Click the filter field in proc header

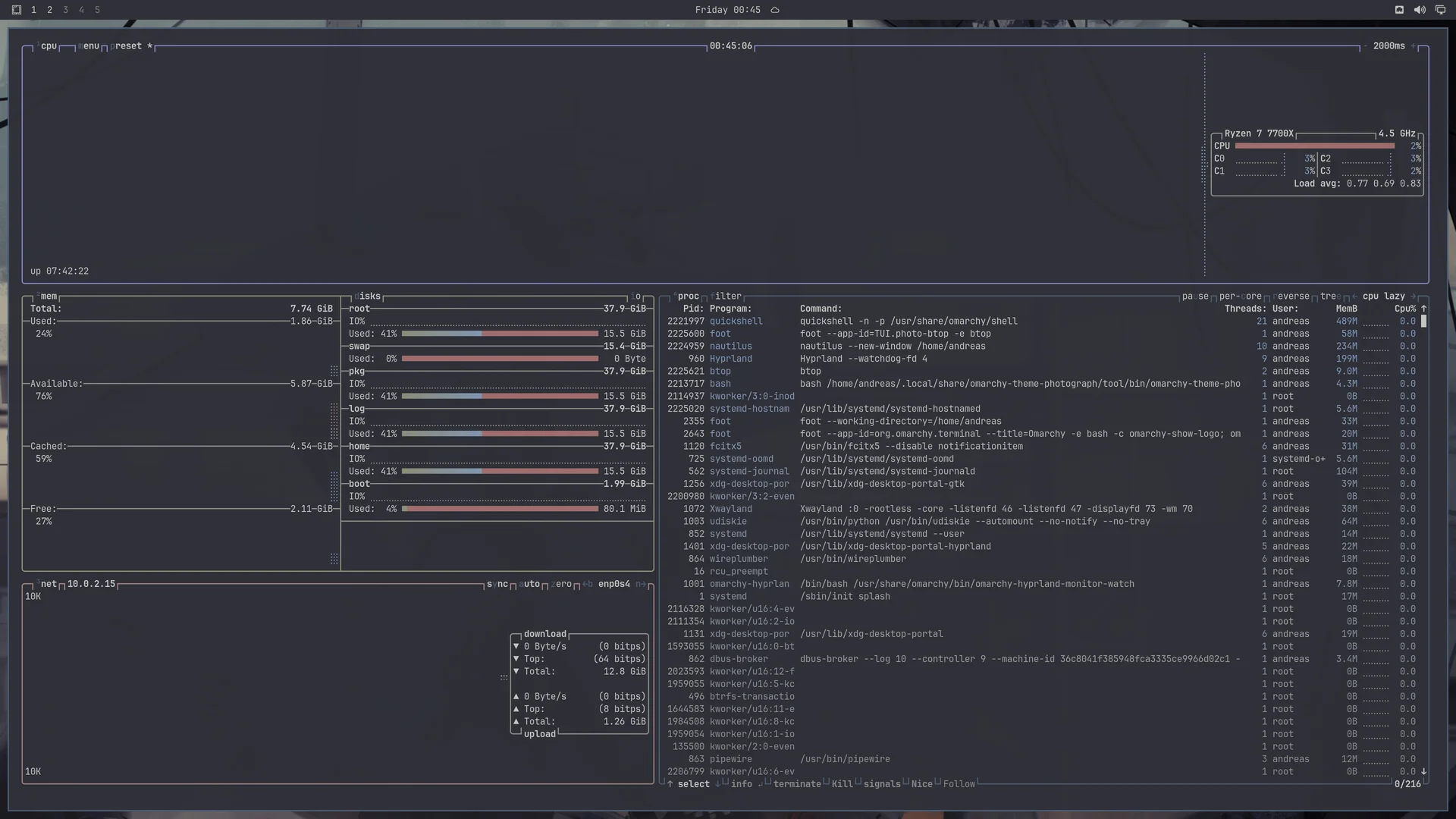pyautogui.click(x=726, y=297)
